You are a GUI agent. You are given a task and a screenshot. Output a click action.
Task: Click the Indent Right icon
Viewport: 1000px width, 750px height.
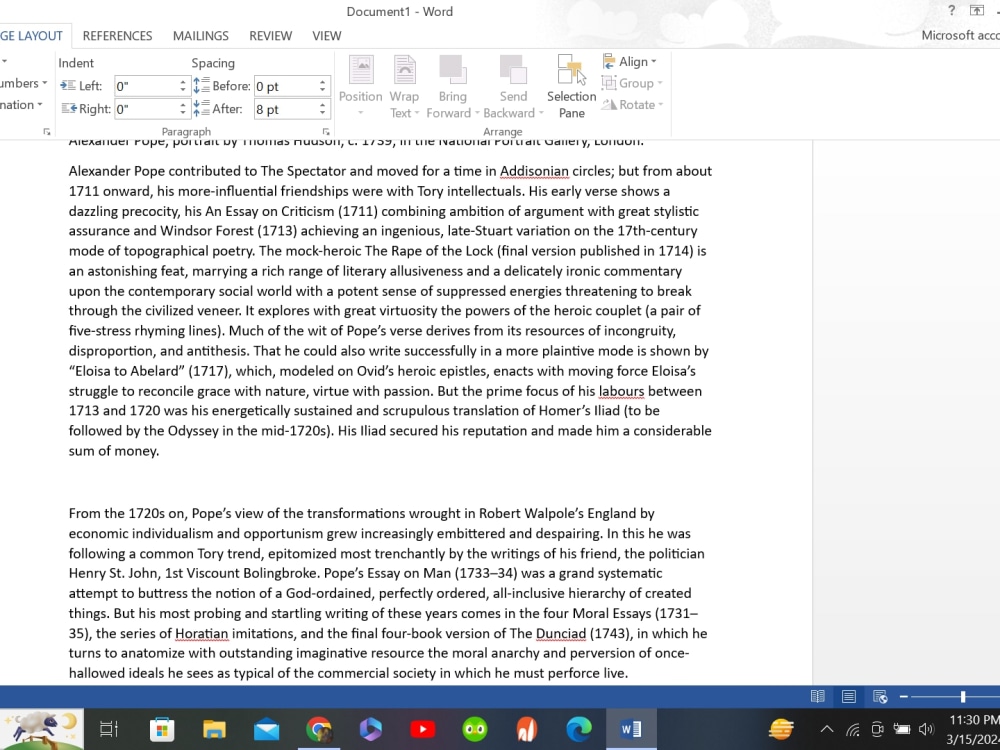pyautogui.click(x=68, y=108)
